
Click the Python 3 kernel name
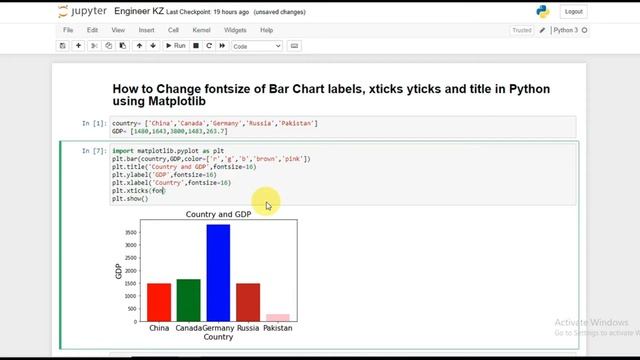566,30
